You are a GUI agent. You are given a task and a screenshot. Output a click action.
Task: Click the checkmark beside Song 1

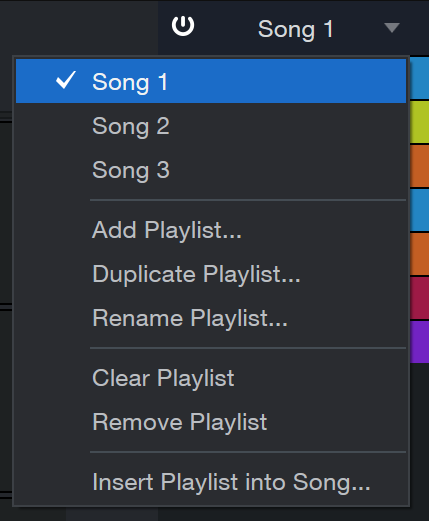click(66, 80)
